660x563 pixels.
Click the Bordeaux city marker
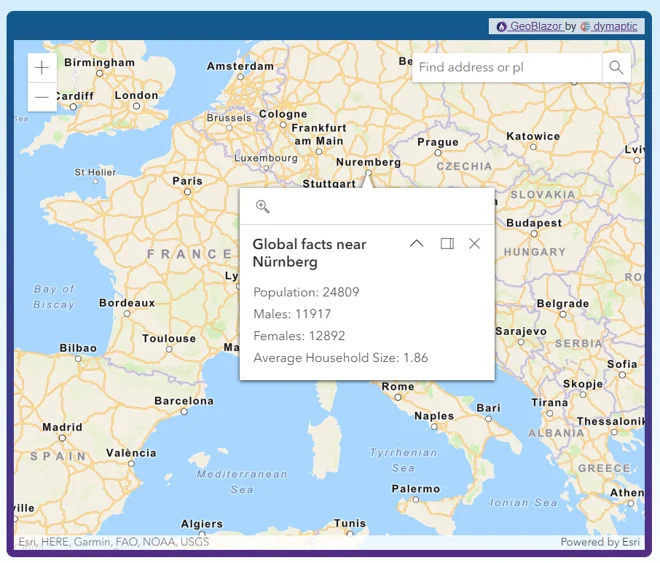[x=127, y=313]
